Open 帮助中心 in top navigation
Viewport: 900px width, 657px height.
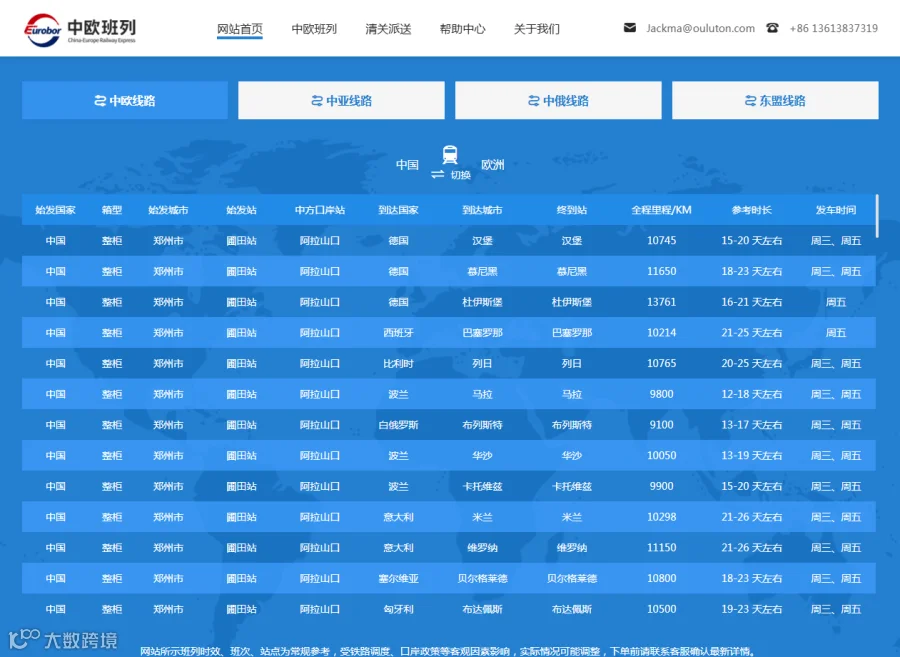click(x=462, y=29)
